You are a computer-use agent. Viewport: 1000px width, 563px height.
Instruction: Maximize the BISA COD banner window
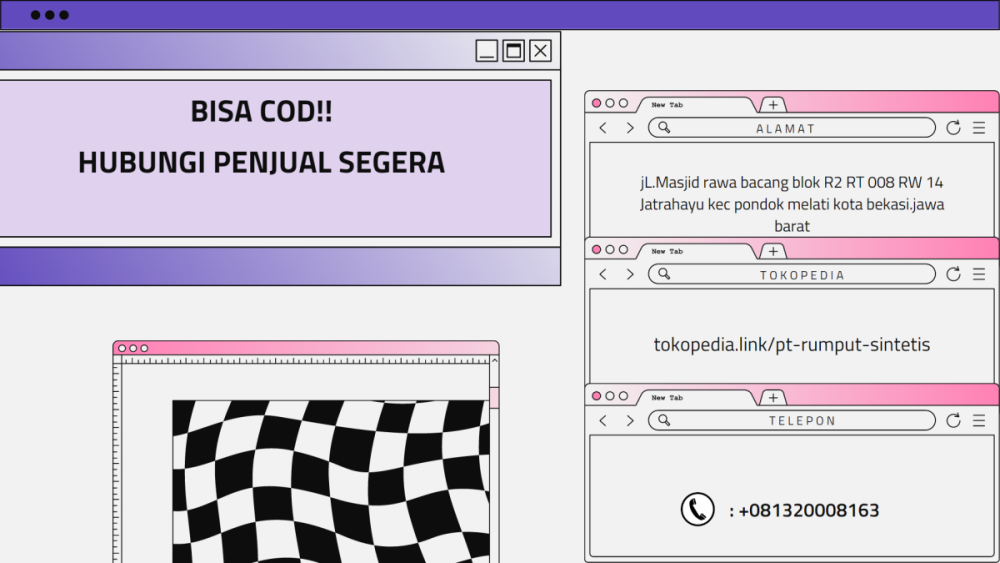[513, 51]
